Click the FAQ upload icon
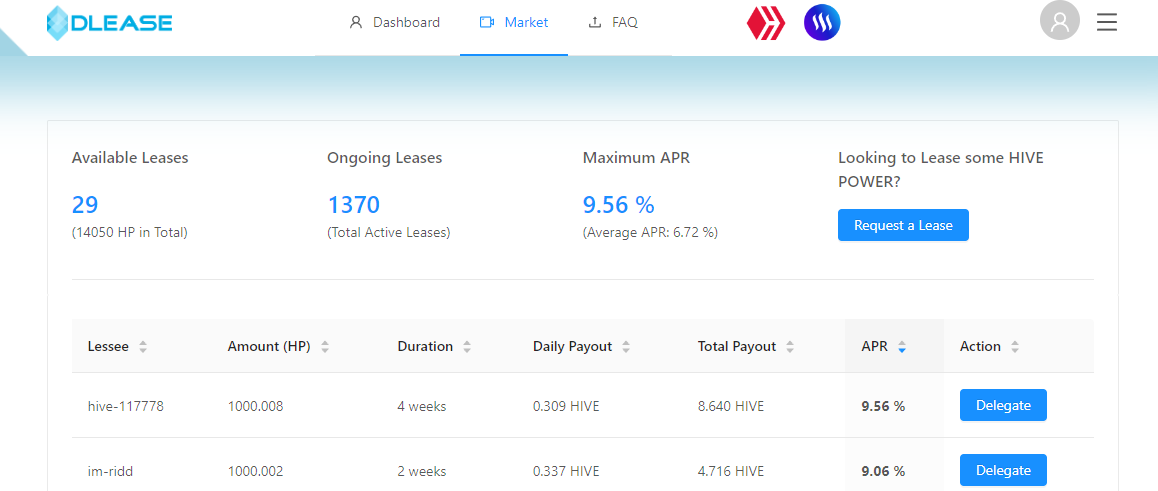Image resolution: width=1158 pixels, height=491 pixels. (x=595, y=22)
